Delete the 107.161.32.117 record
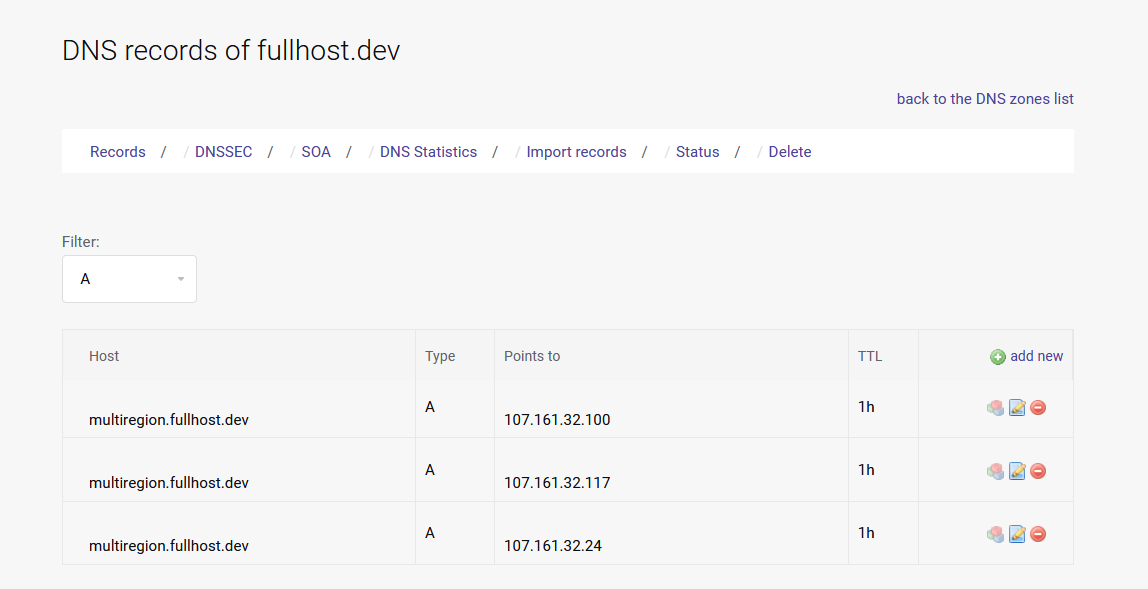The height and width of the screenshot is (589, 1148). (1038, 471)
